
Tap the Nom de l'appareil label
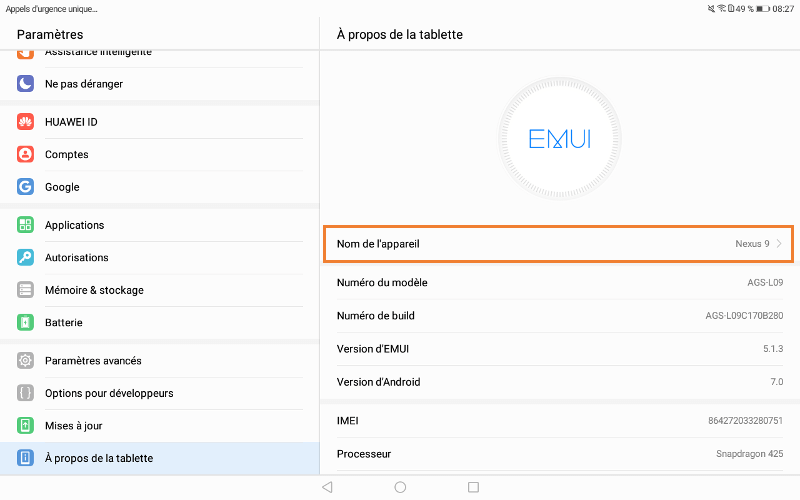[x=378, y=244]
